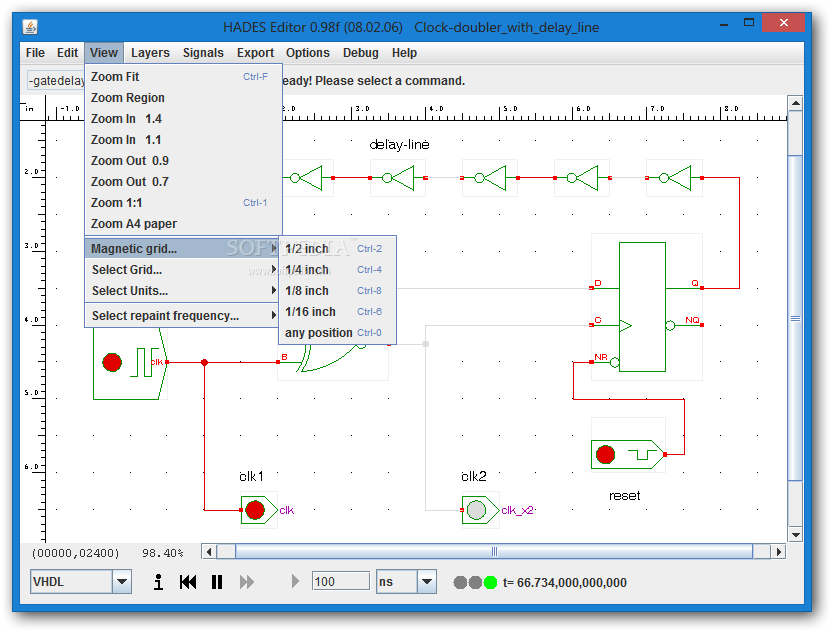Click the -gatedelay command field
This screenshot has width=832, height=632.
click(x=56, y=81)
